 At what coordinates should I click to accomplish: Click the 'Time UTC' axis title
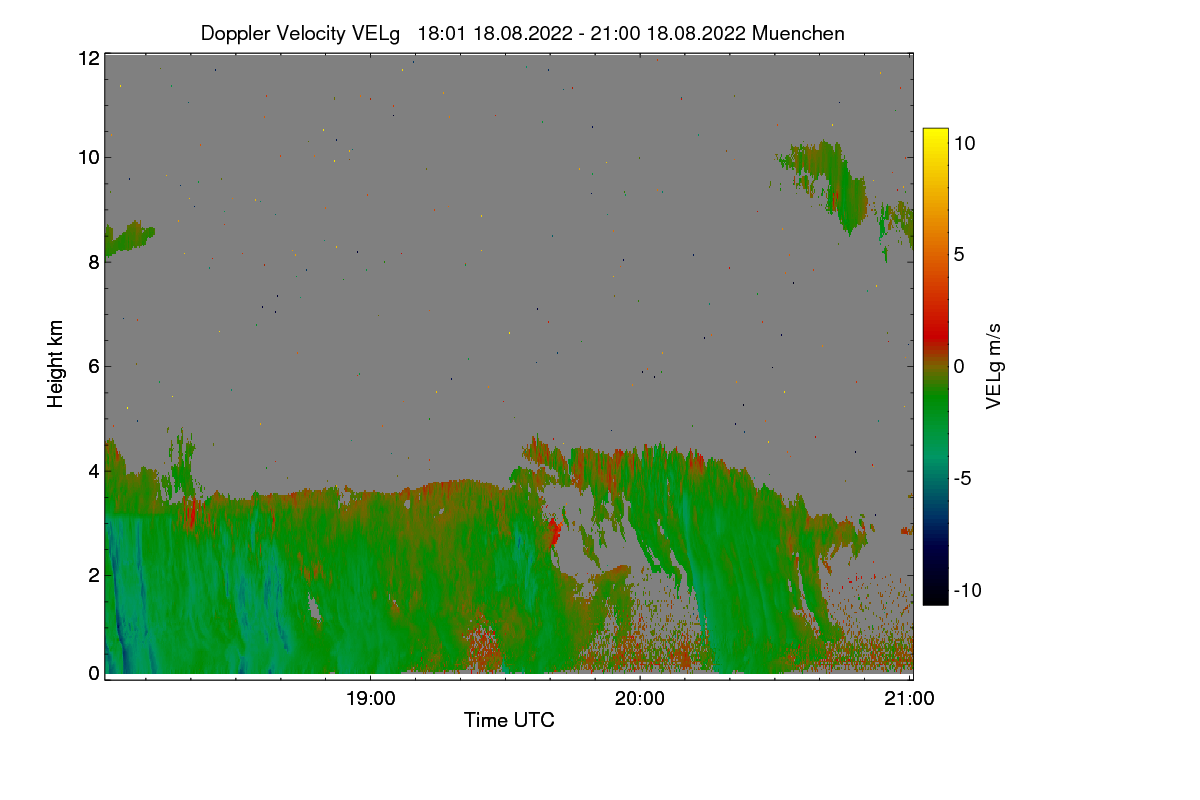click(509, 720)
